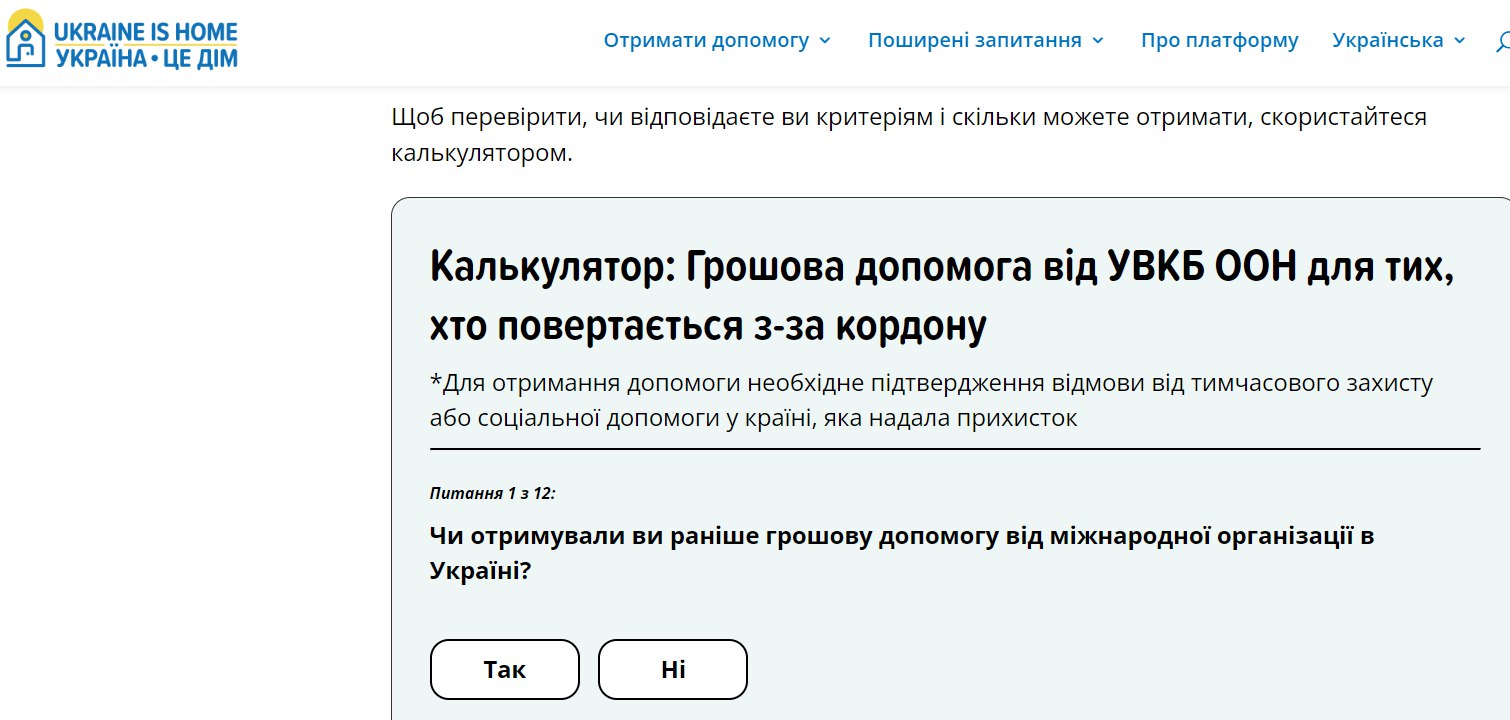The height and width of the screenshot is (720, 1510).
Task: Click the calculator heading text
Action: (942, 297)
